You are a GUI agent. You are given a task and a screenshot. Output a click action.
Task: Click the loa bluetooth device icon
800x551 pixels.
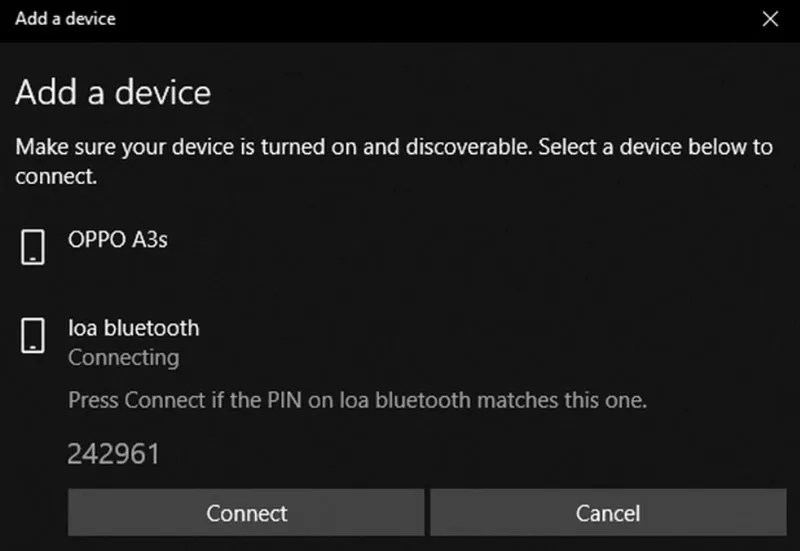pyautogui.click(x=33, y=335)
